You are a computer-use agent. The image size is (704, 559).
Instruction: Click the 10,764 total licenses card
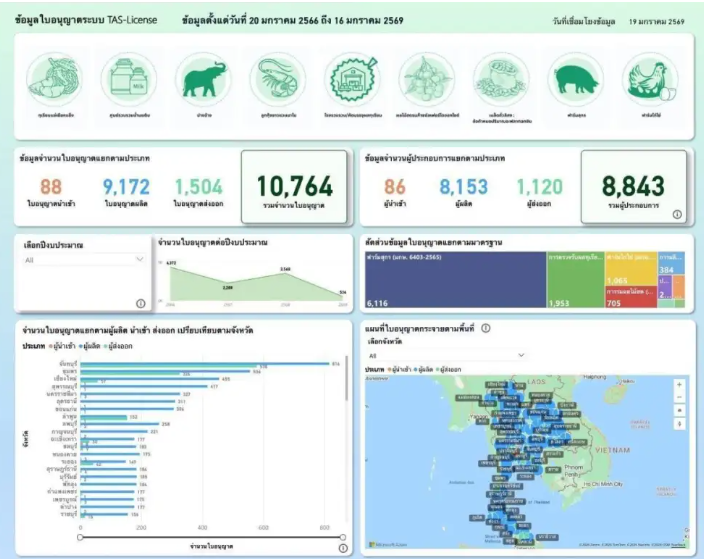click(295, 188)
